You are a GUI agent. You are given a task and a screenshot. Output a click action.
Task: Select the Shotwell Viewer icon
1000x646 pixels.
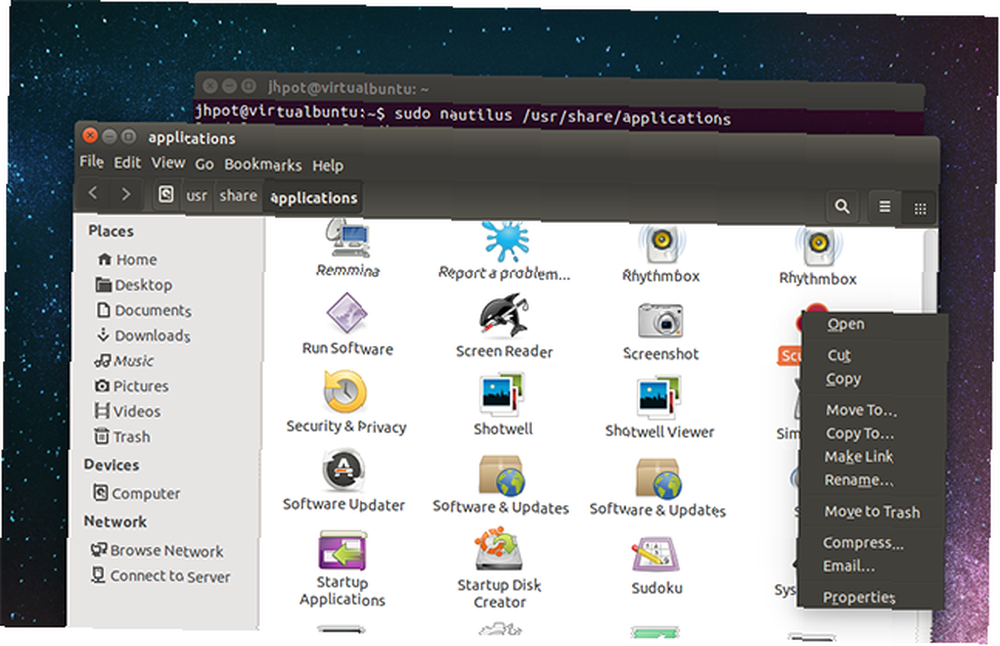[x=659, y=397]
